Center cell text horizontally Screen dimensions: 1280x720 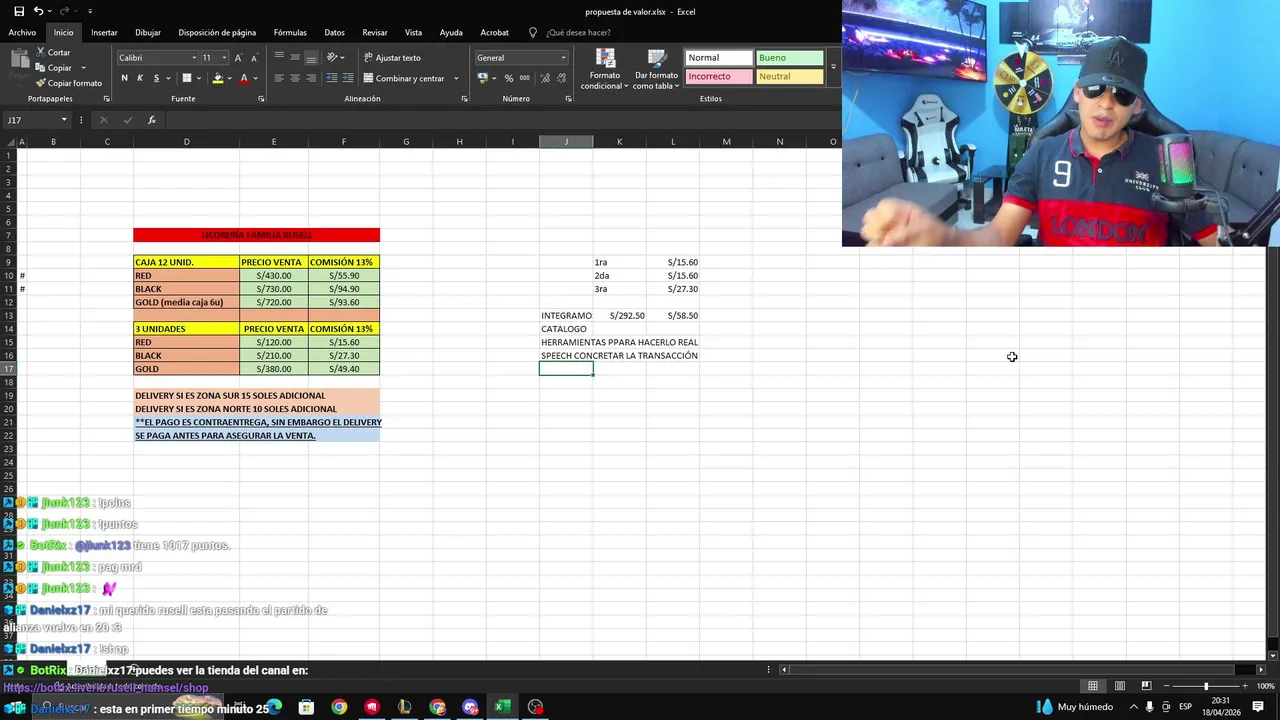(295, 78)
